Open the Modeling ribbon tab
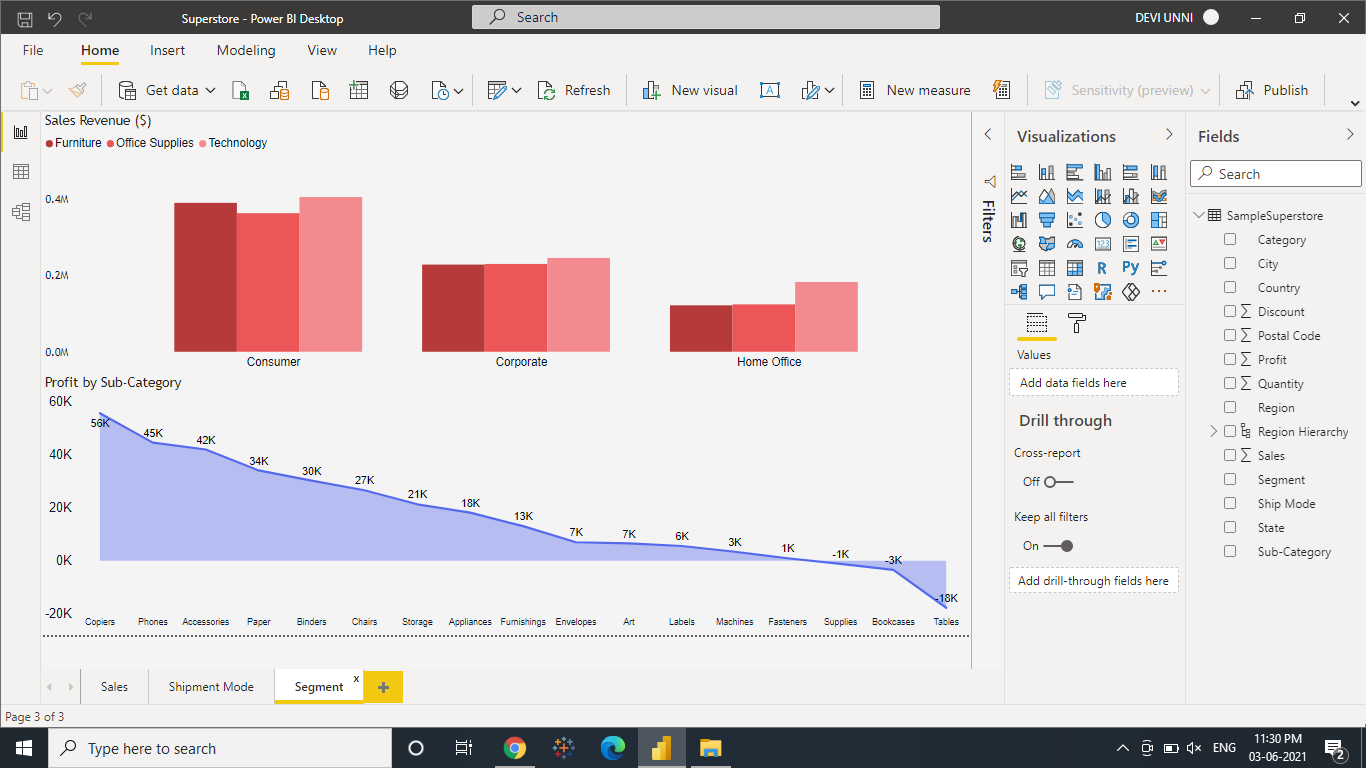The image size is (1366, 768). click(246, 50)
